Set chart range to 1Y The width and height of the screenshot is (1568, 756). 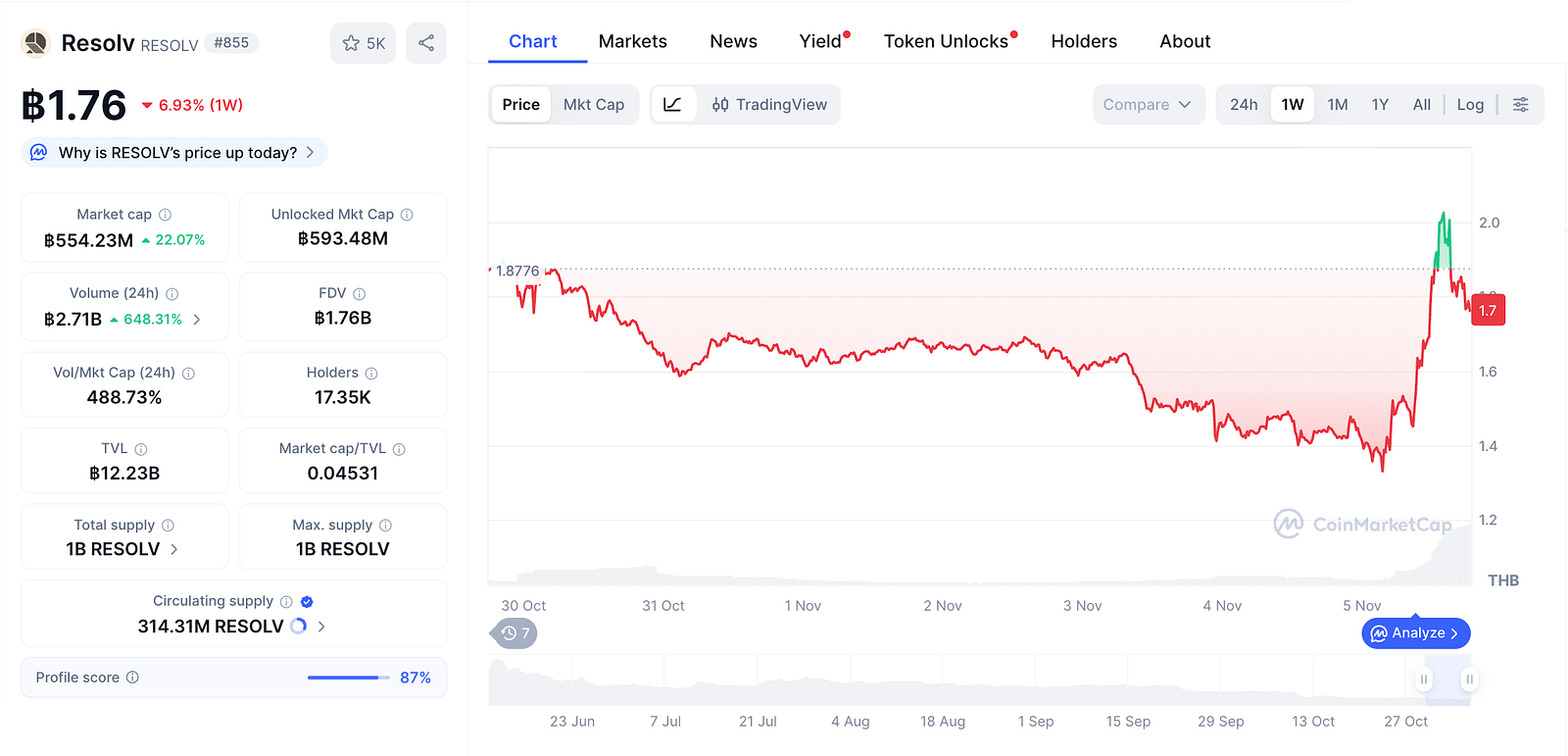[x=1380, y=105]
